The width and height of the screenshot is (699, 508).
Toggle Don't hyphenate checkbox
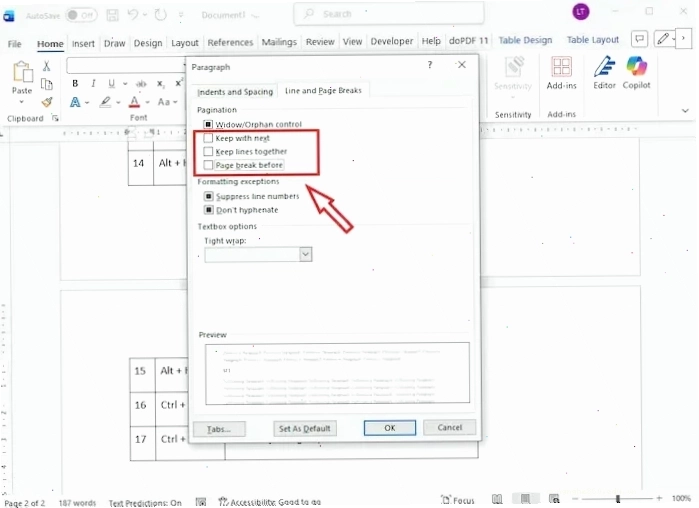click(x=208, y=209)
